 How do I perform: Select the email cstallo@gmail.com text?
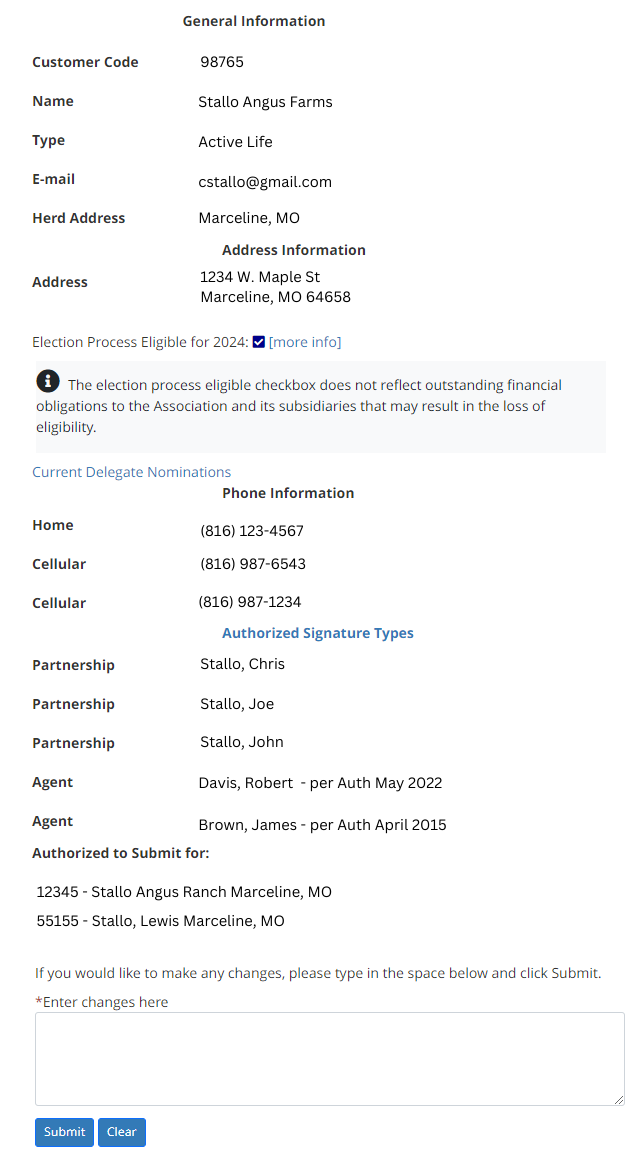tap(265, 182)
